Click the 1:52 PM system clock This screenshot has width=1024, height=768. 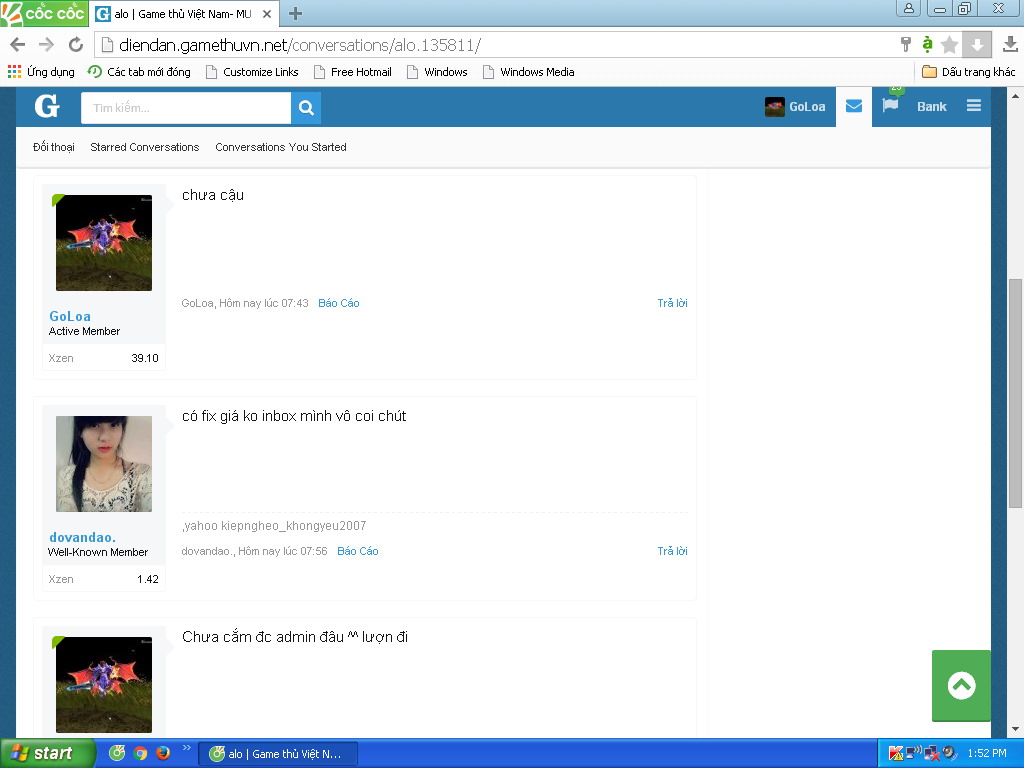(987, 753)
